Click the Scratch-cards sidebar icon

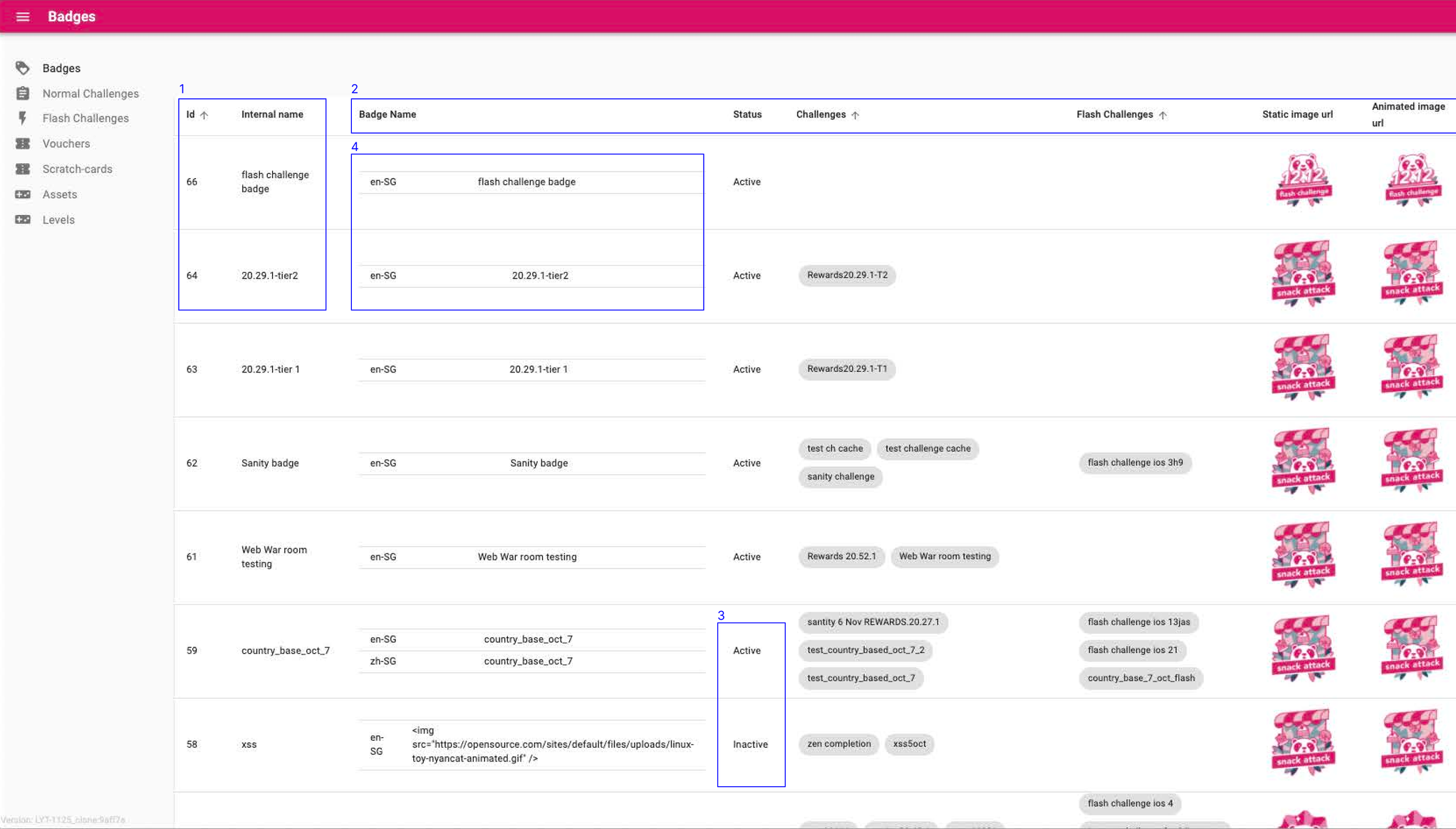pyautogui.click(x=23, y=169)
